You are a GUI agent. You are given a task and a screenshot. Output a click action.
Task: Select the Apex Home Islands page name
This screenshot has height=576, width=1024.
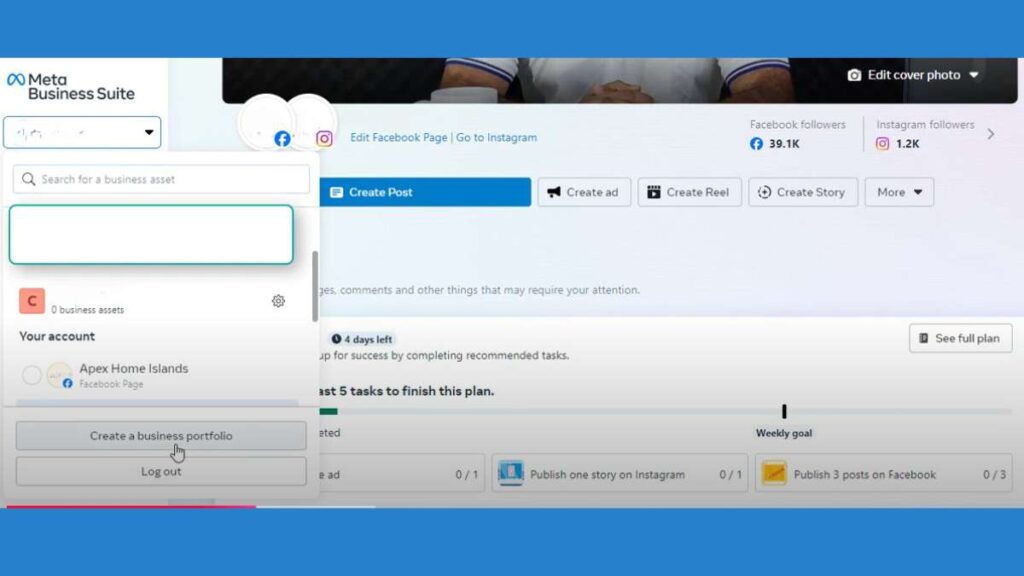click(134, 368)
